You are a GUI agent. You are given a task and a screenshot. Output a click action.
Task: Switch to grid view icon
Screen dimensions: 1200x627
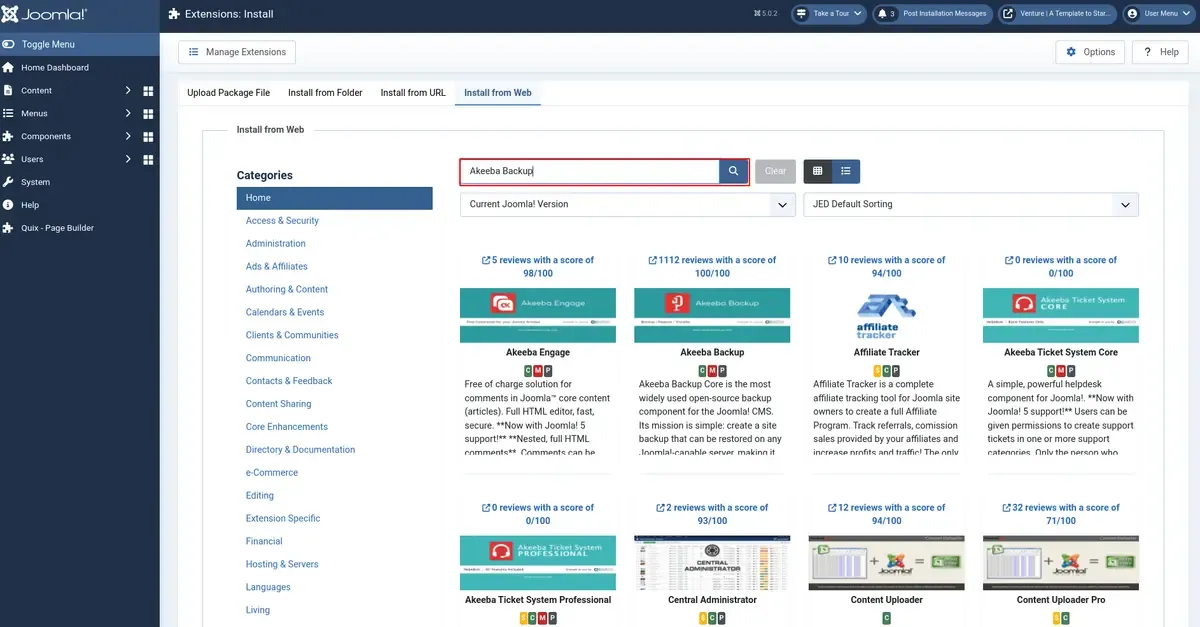[x=817, y=171]
